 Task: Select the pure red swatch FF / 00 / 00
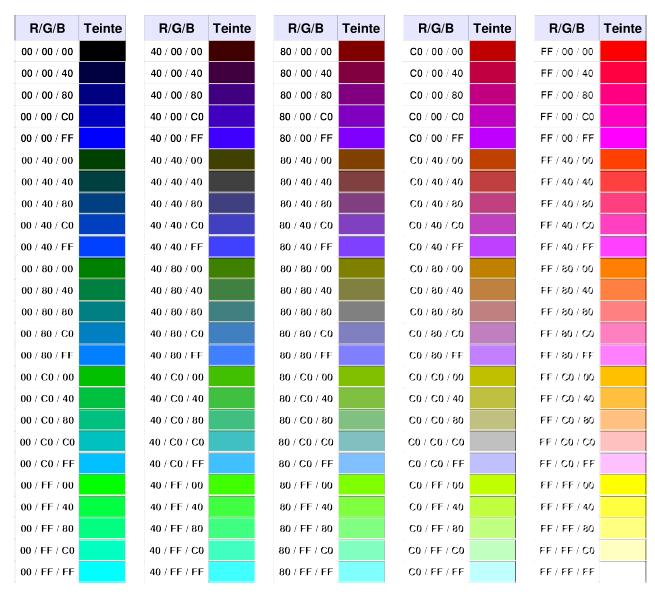coord(622,51)
